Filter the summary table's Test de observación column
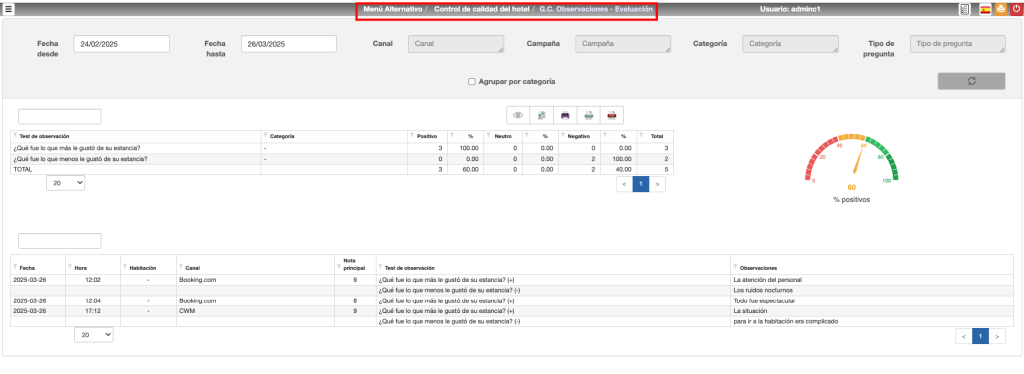 point(15,134)
